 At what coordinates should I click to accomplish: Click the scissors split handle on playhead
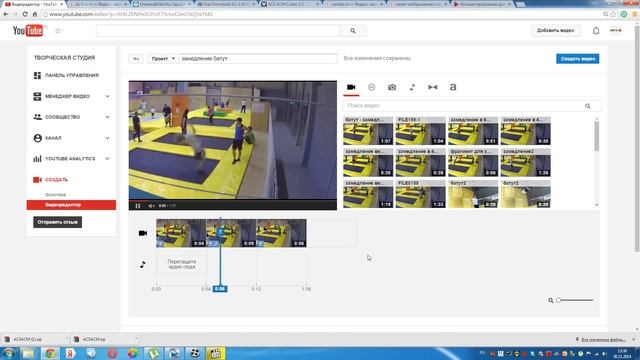click(x=220, y=231)
